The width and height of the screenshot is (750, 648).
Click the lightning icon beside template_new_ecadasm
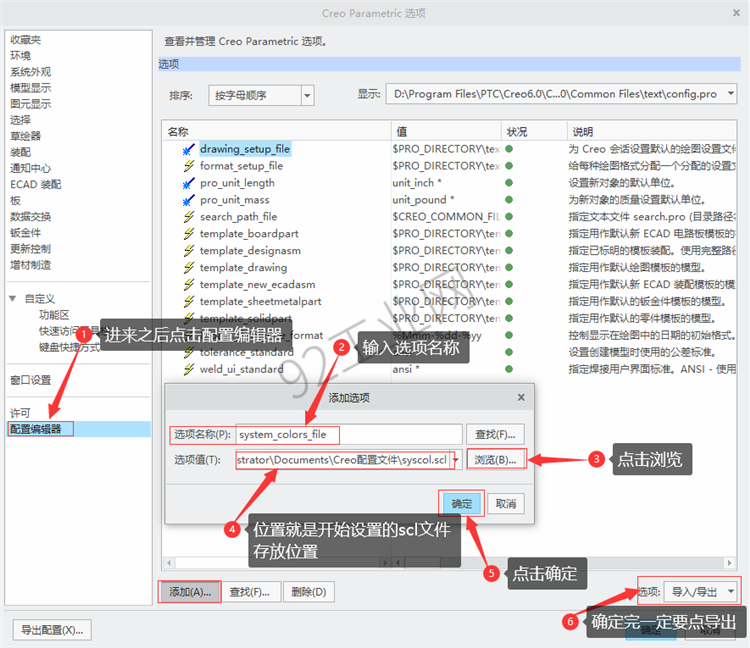[188, 285]
